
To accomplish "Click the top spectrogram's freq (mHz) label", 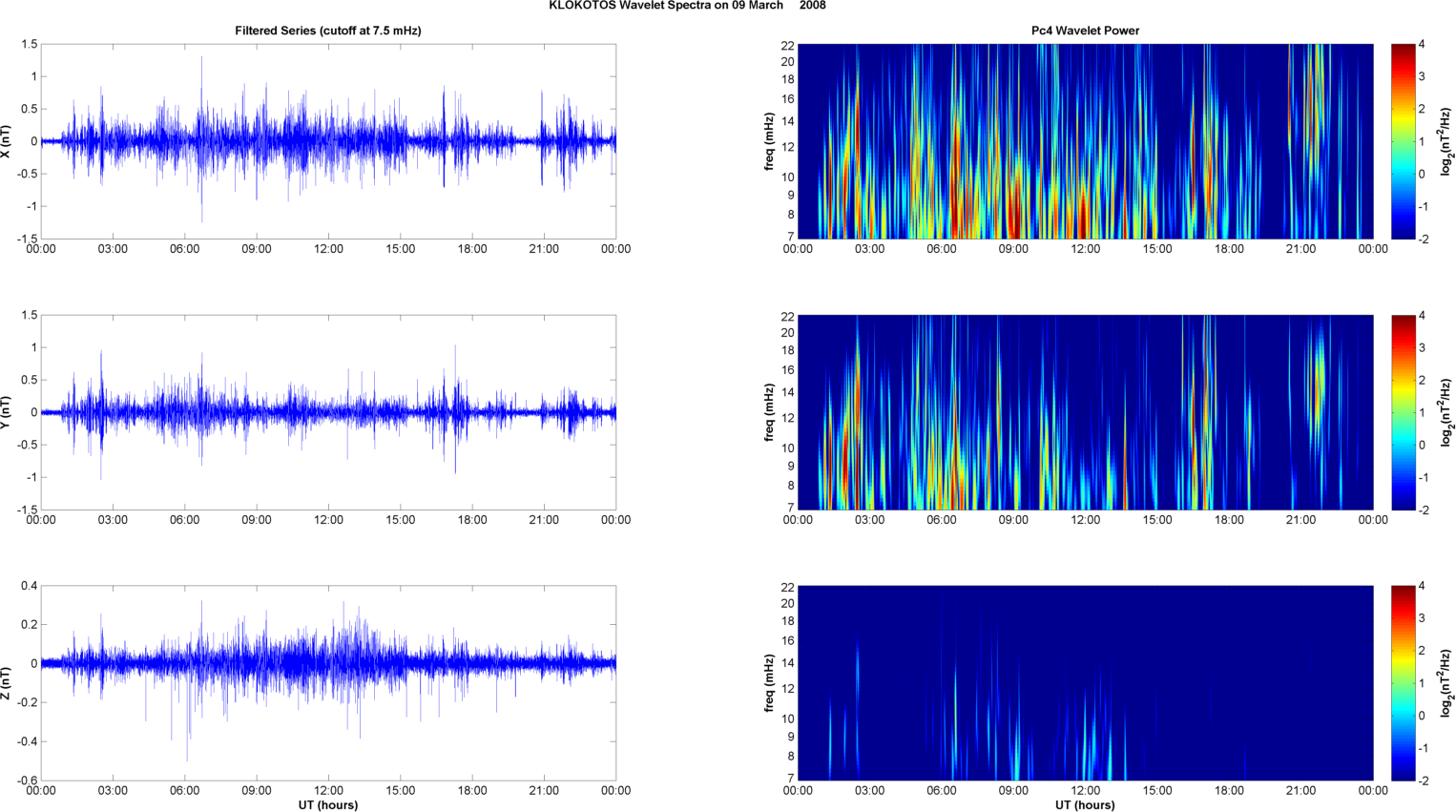I will (x=768, y=141).
